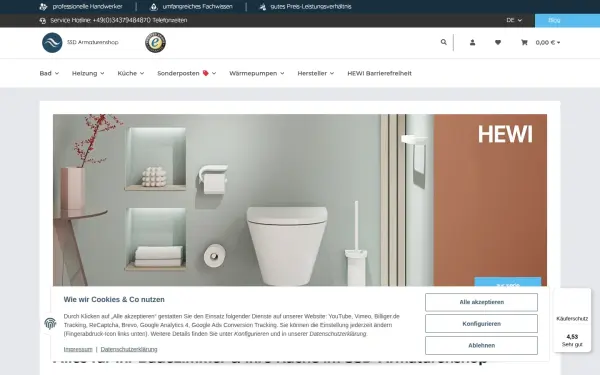Open search with the magnifier icon

click(443, 42)
